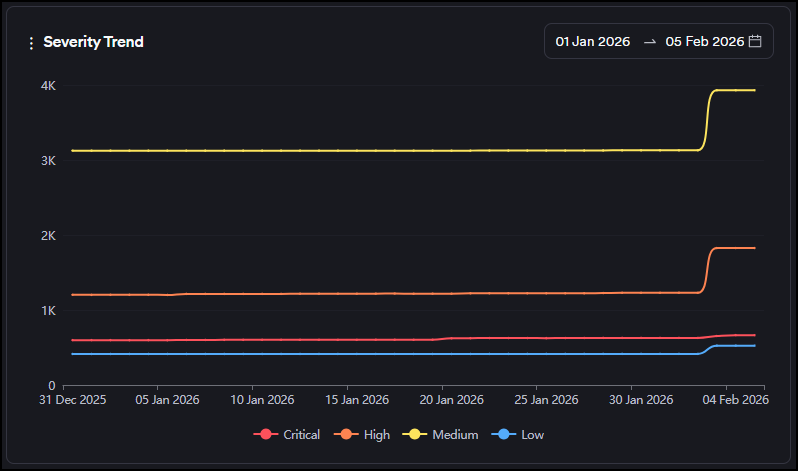Edit the end date 05 Feb 2026
The height and width of the screenshot is (471, 798).
(x=704, y=42)
